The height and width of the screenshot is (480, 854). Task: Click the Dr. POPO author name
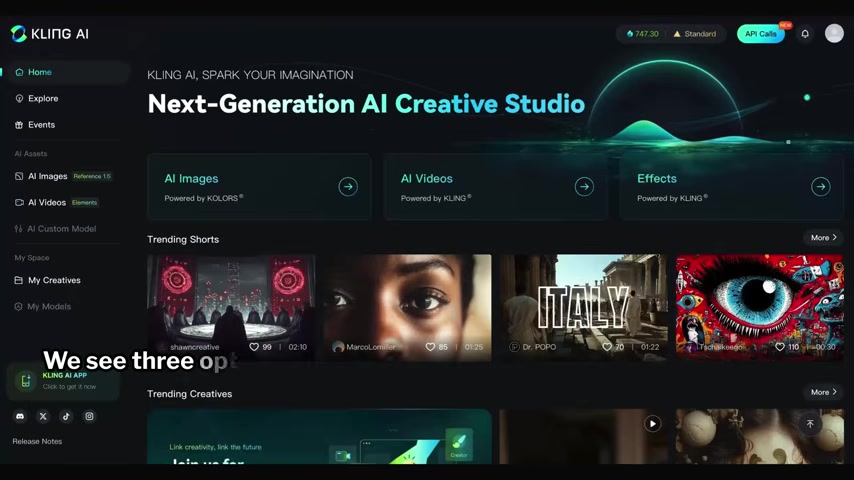pyautogui.click(x=539, y=347)
